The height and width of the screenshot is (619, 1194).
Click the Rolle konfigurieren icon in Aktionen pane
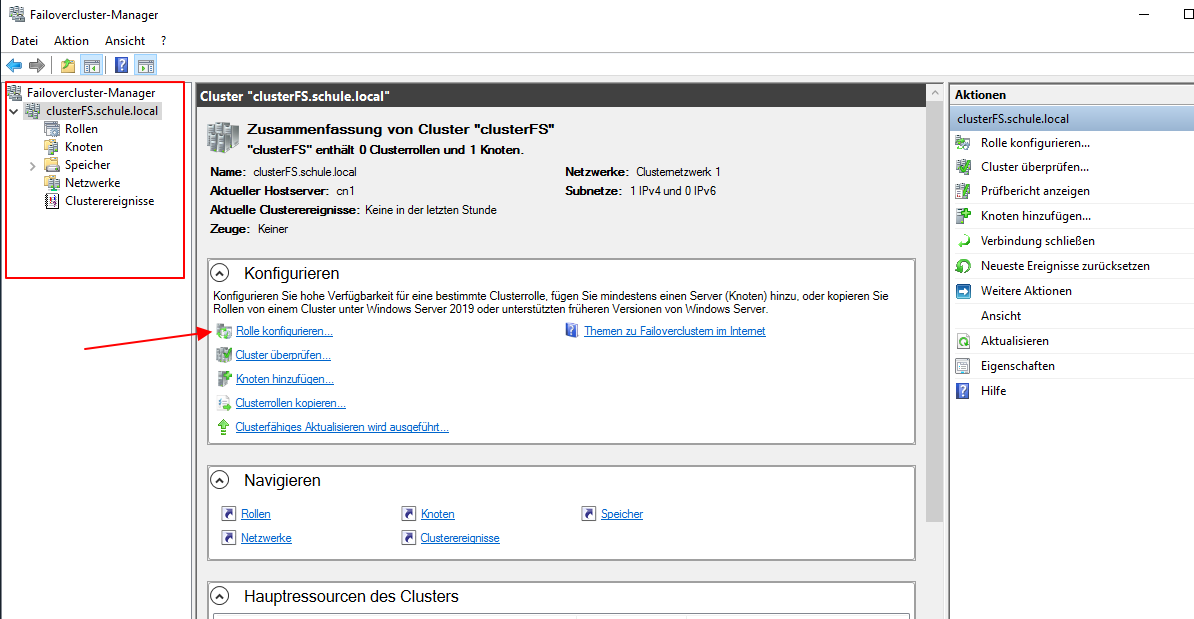[964, 142]
